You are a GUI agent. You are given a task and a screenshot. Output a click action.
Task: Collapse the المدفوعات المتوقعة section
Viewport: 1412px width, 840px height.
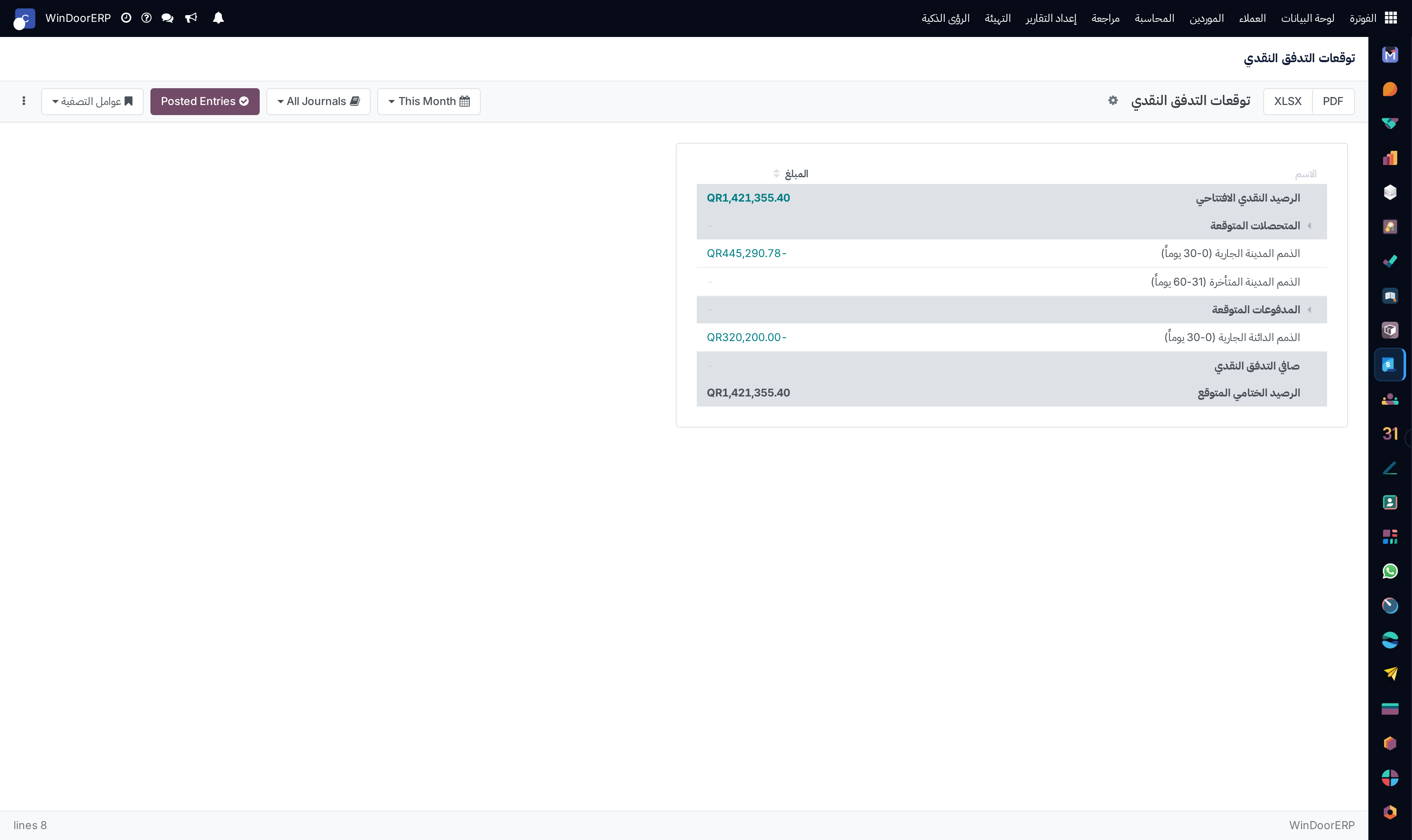coord(1309,310)
